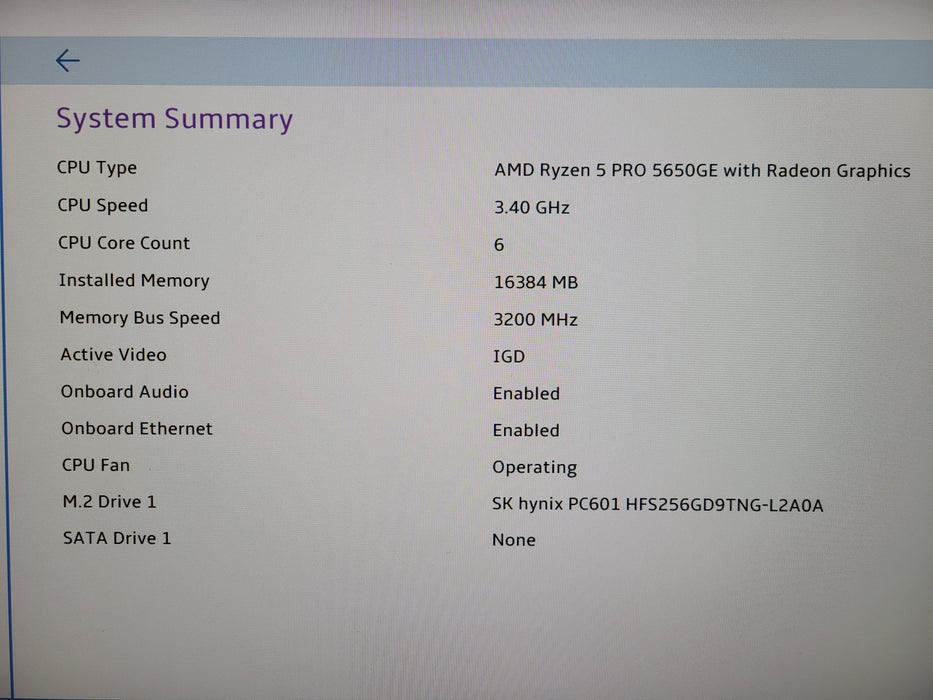Click the CPU Speed label
The height and width of the screenshot is (700, 933).
102,205
